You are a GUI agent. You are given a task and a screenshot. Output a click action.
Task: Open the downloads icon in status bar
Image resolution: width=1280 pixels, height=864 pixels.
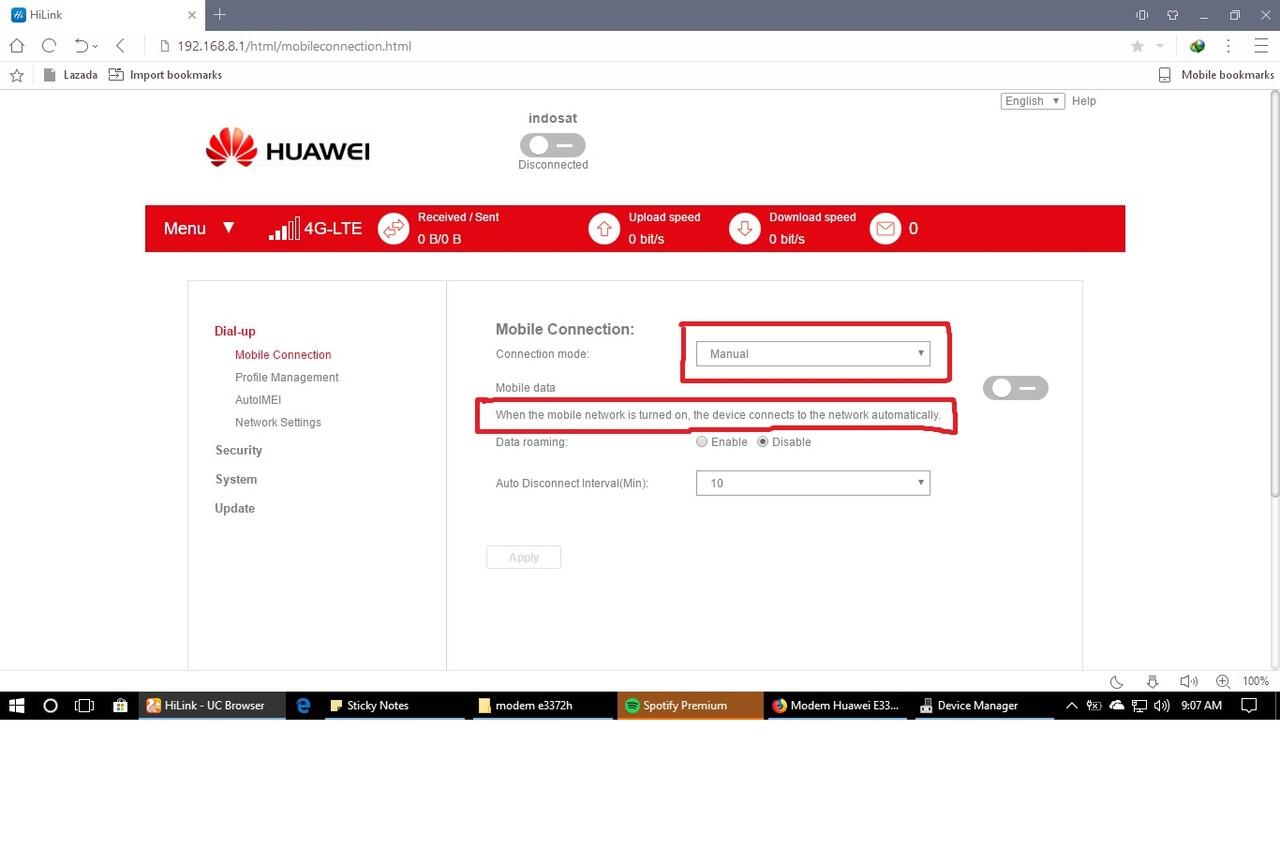(x=1152, y=681)
